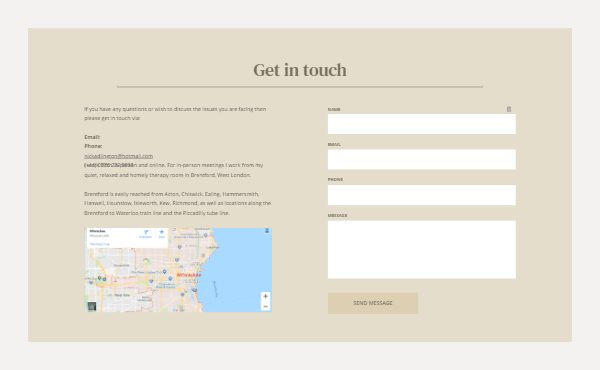Click the green map pin at the map's left edge
Image resolution: width=600 pixels, height=370 pixels.
99,278
